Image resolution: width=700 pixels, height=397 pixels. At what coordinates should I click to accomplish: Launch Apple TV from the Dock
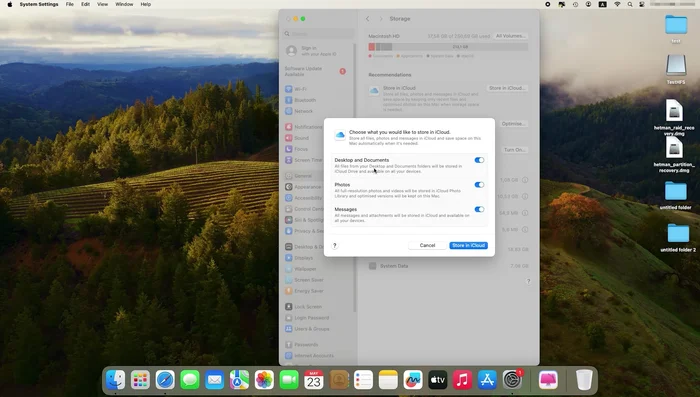438,380
